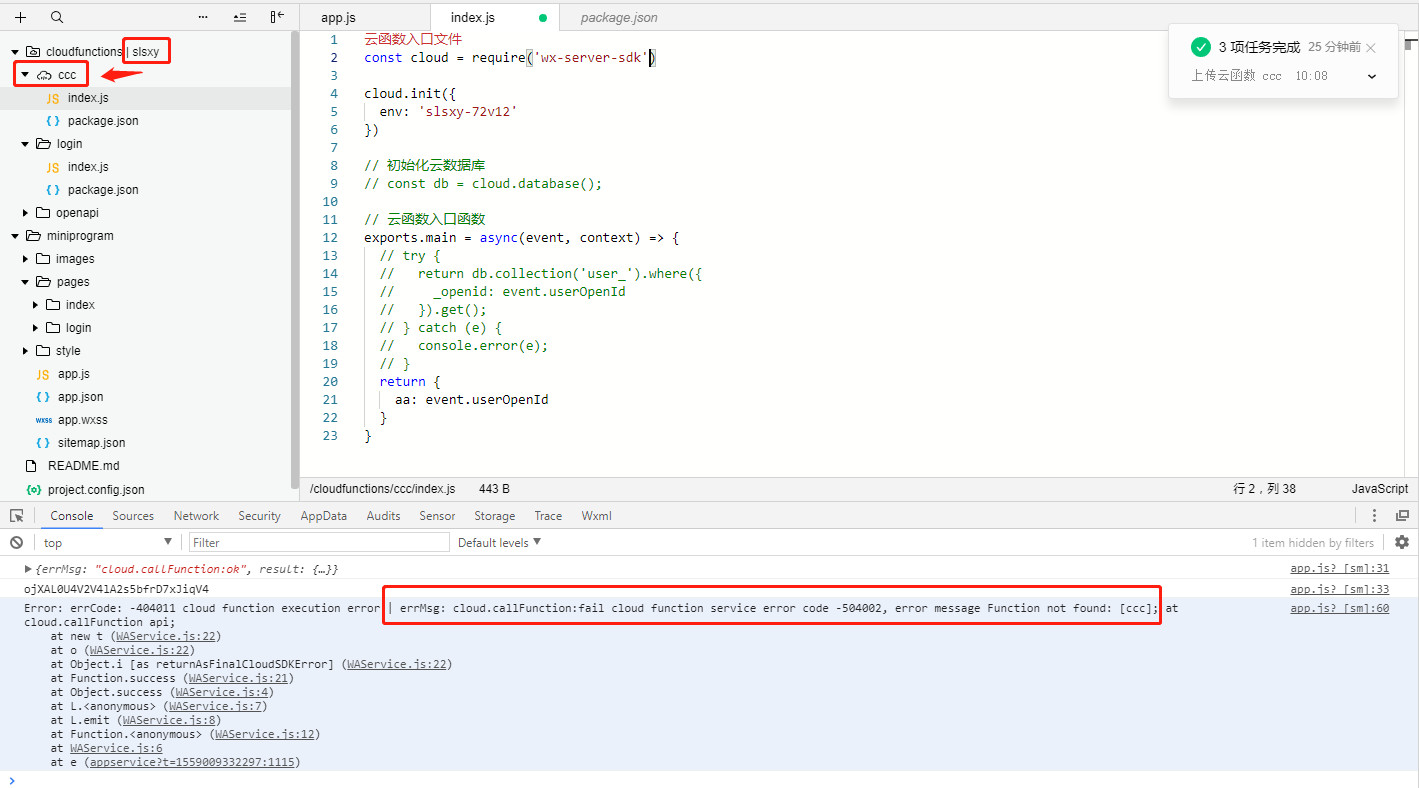The height and width of the screenshot is (788, 1419).
Task: Switch to the Network tab
Action: click(196, 516)
